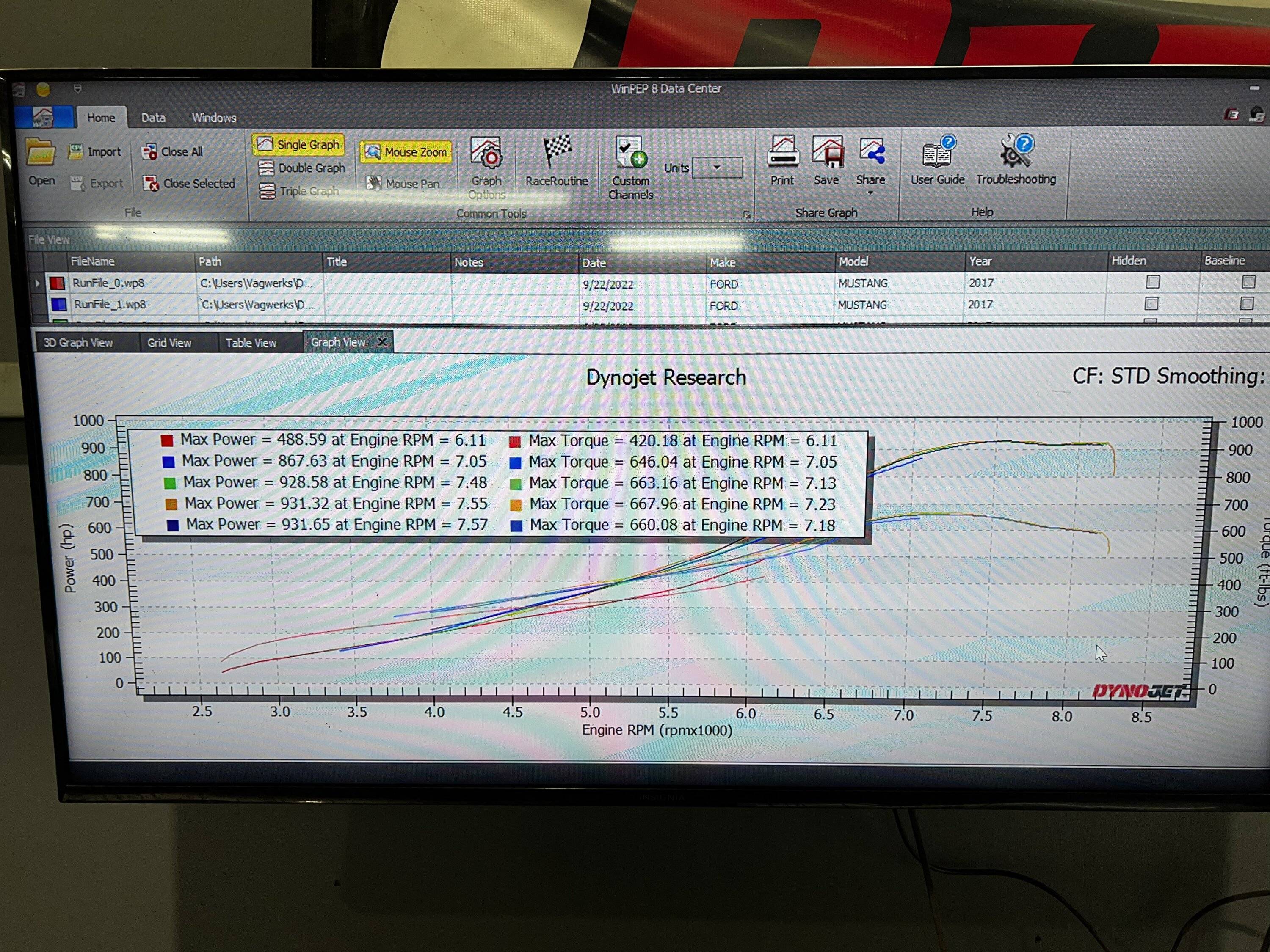Image resolution: width=1270 pixels, height=952 pixels.
Task: Click the Close Selected icon
Action: click(151, 184)
